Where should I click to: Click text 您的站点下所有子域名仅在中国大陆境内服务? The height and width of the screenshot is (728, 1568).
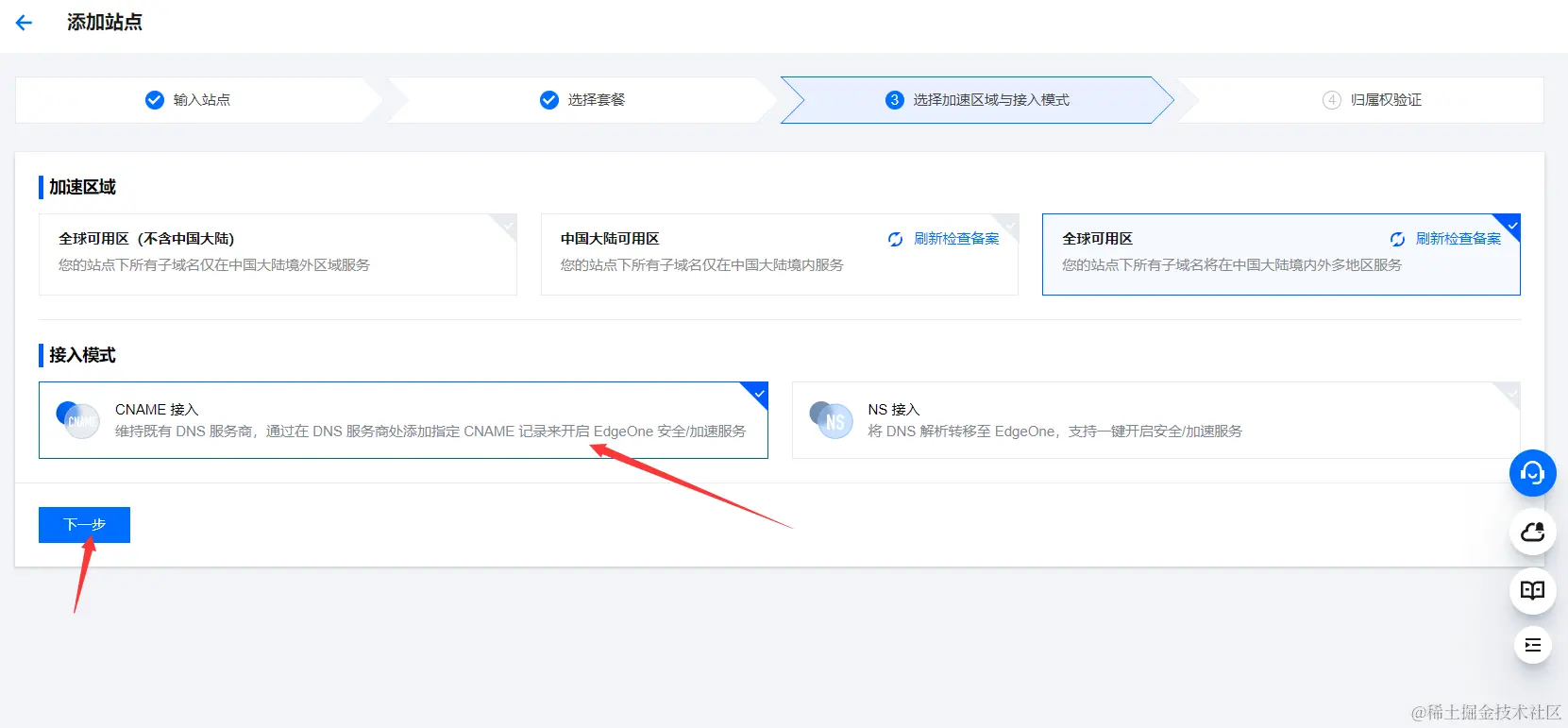point(702,265)
